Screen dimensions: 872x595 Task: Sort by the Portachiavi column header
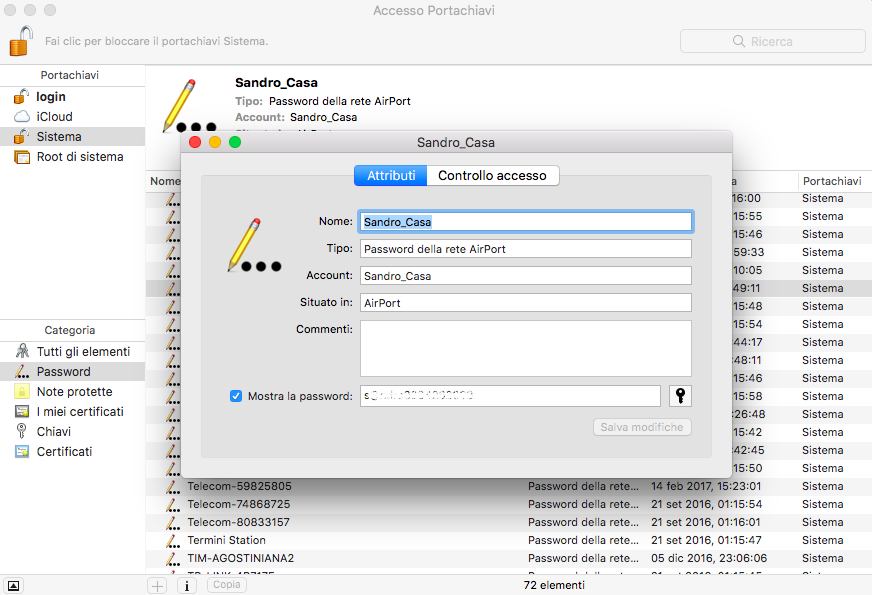[832, 181]
